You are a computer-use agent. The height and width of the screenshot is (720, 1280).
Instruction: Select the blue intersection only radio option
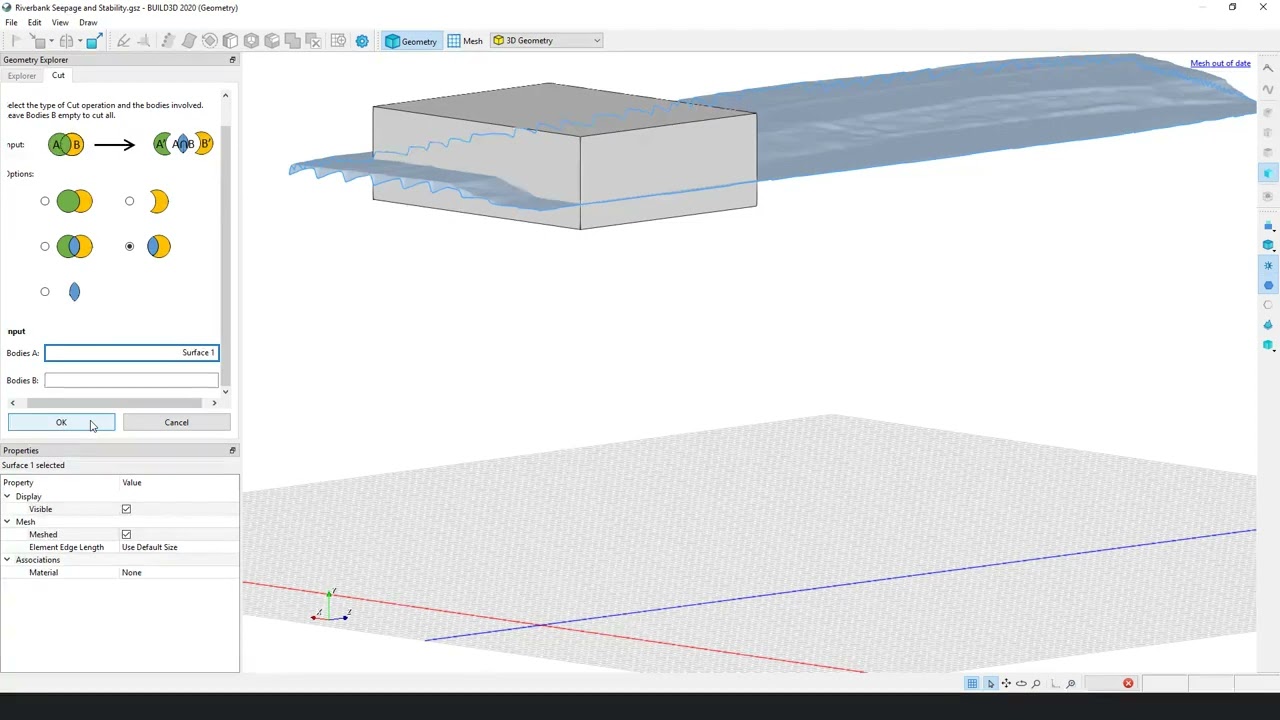click(x=45, y=292)
